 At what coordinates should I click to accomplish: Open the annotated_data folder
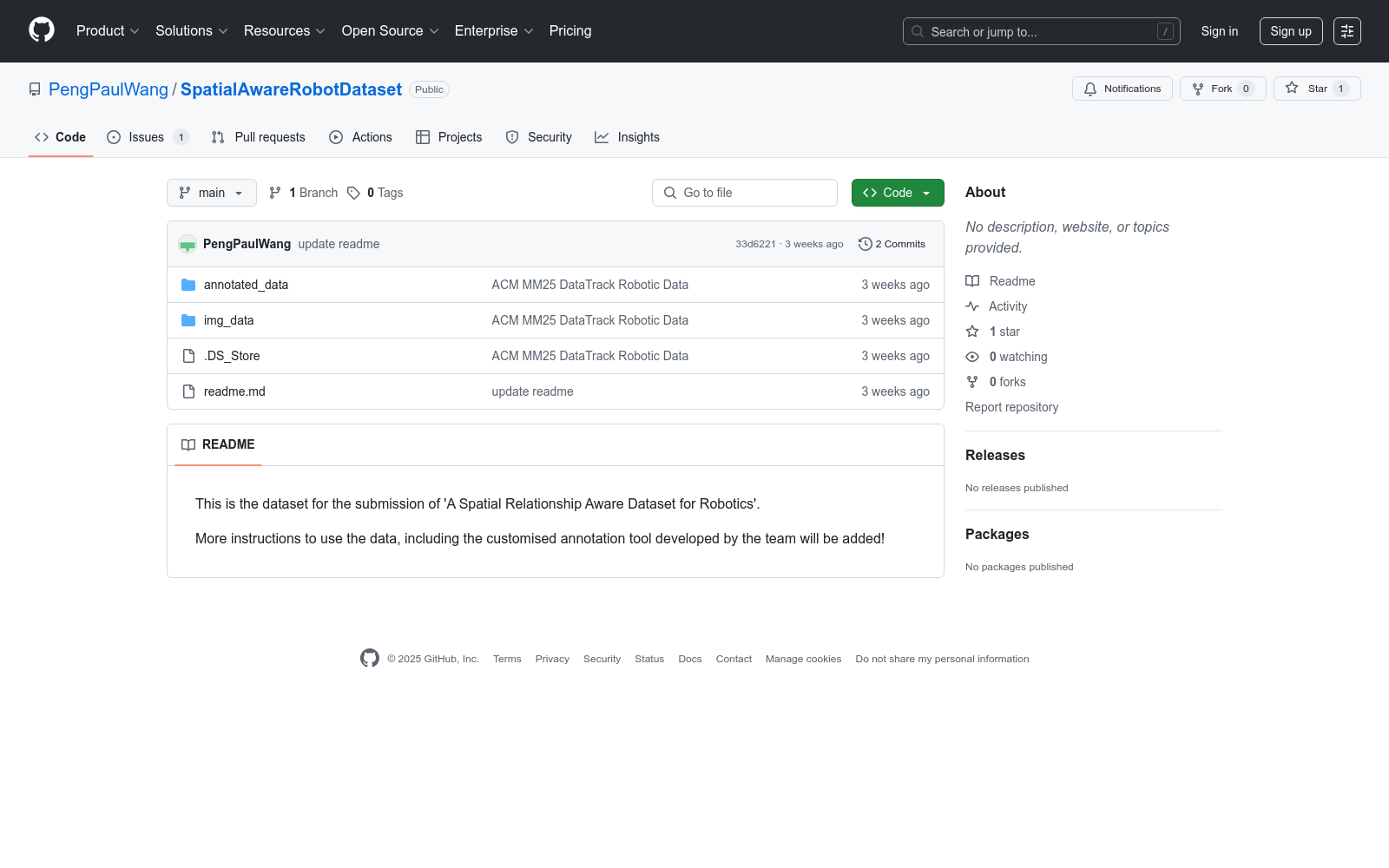246,285
